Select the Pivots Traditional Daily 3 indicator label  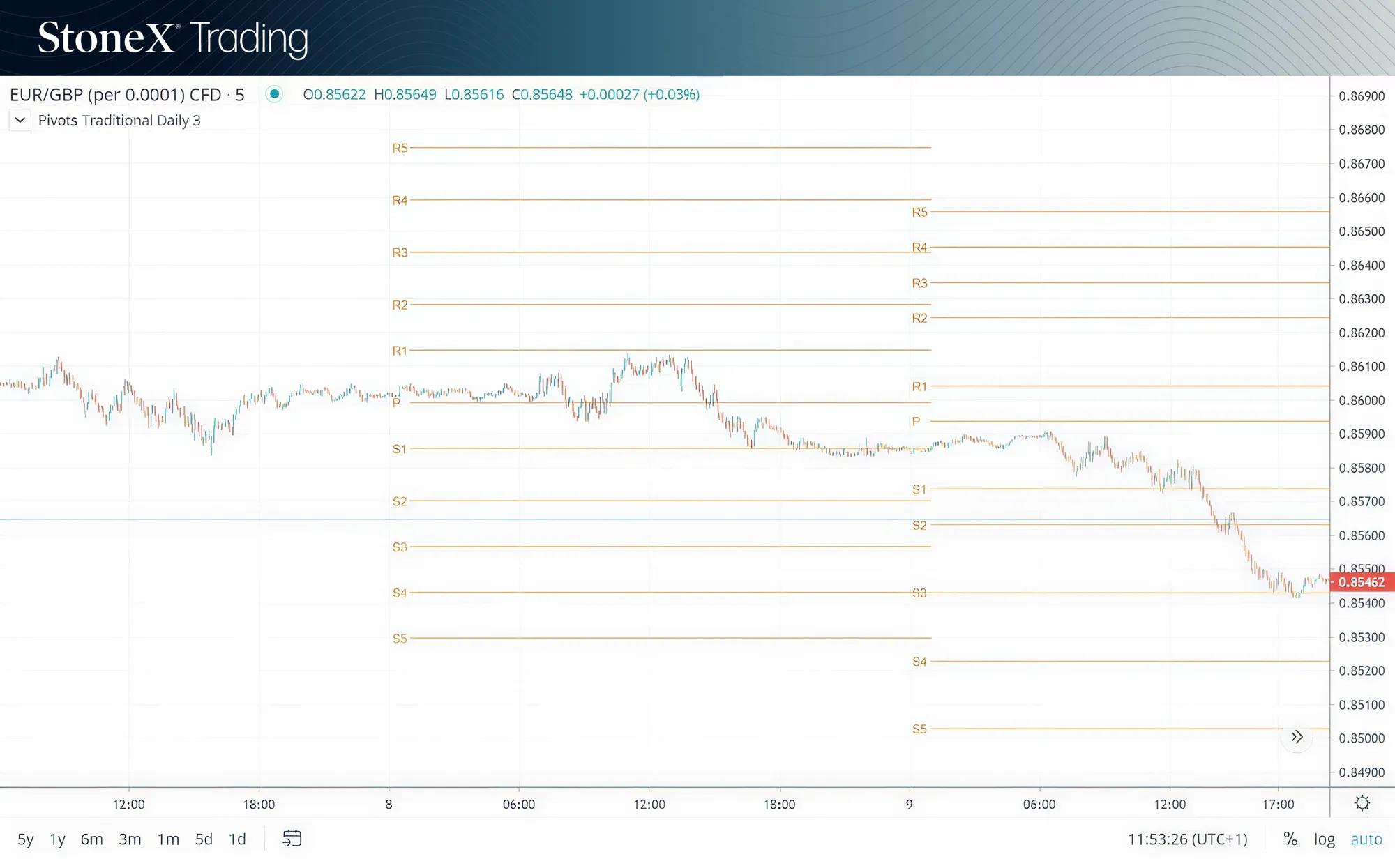click(x=119, y=121)
